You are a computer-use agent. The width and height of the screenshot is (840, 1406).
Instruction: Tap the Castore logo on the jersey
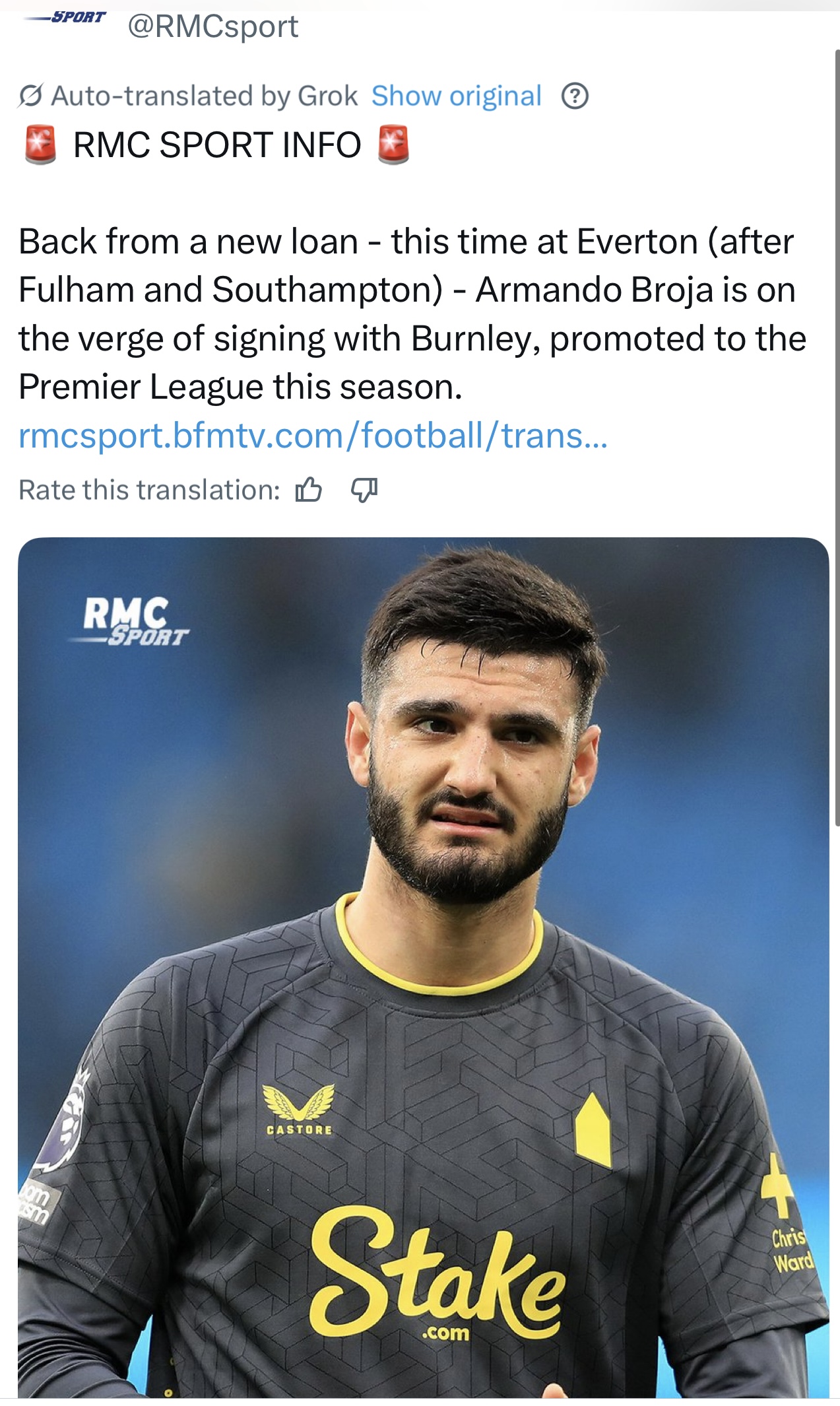click(x=299, y=1110)
